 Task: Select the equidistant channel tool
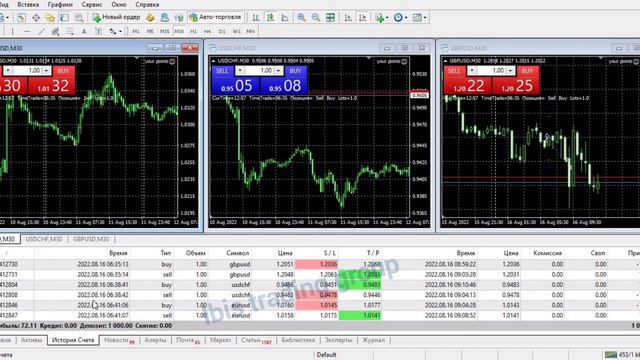click(x=56, y=31)
